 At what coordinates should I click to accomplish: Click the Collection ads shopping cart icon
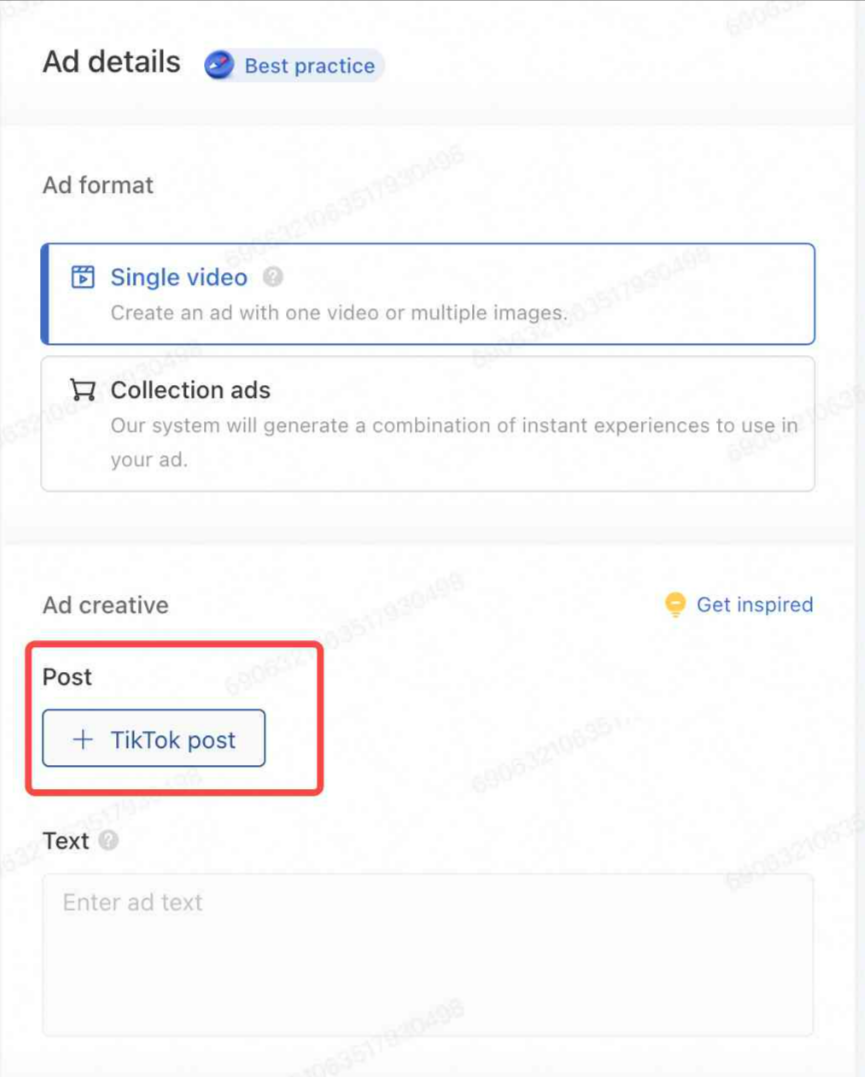click(x=83, y=389)
